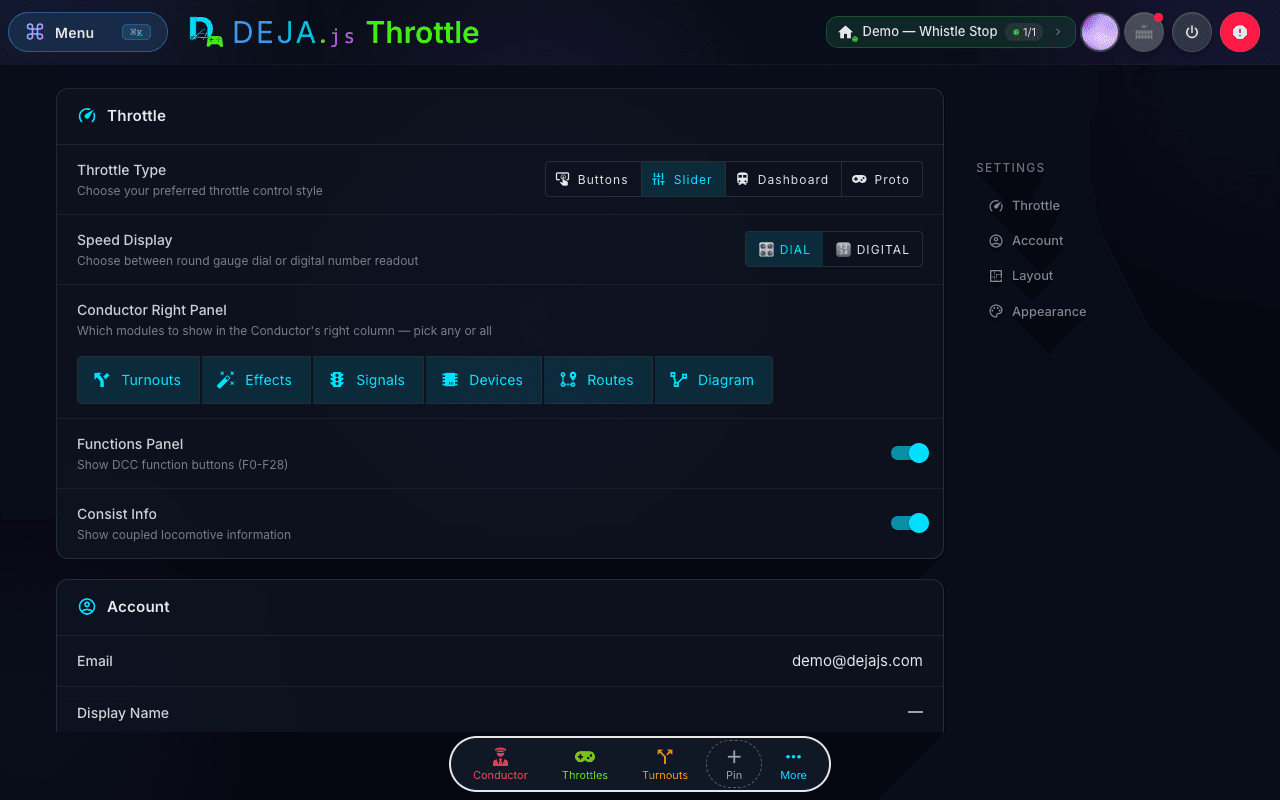This screenshot has height=800, width=1280.
Task: Click the demo@dejajs.com email value
Action: point(857,661)
